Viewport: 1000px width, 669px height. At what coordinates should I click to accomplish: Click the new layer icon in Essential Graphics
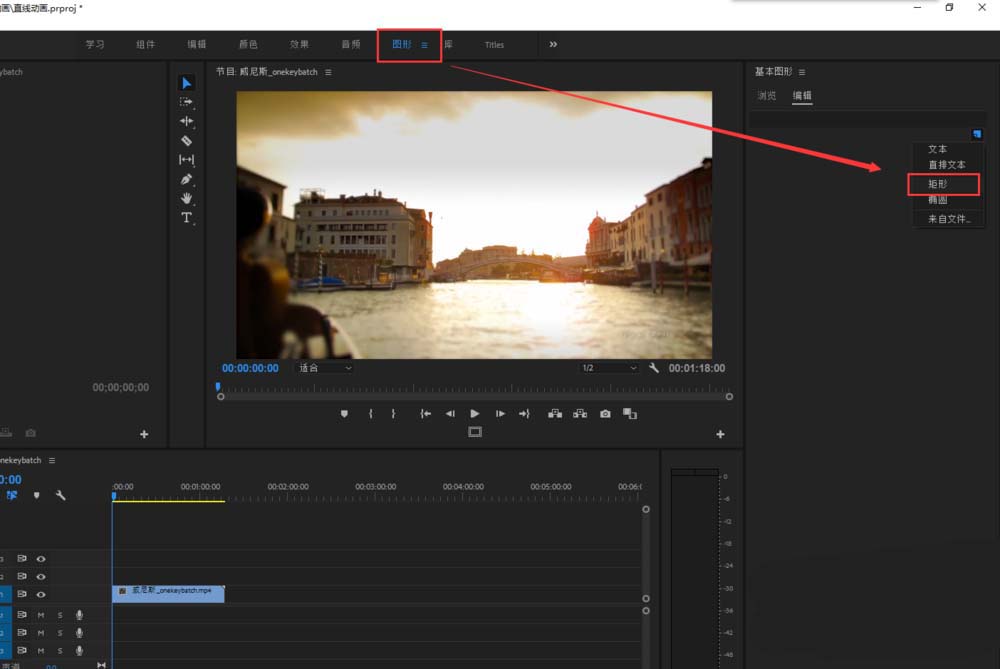coord(977,134)
